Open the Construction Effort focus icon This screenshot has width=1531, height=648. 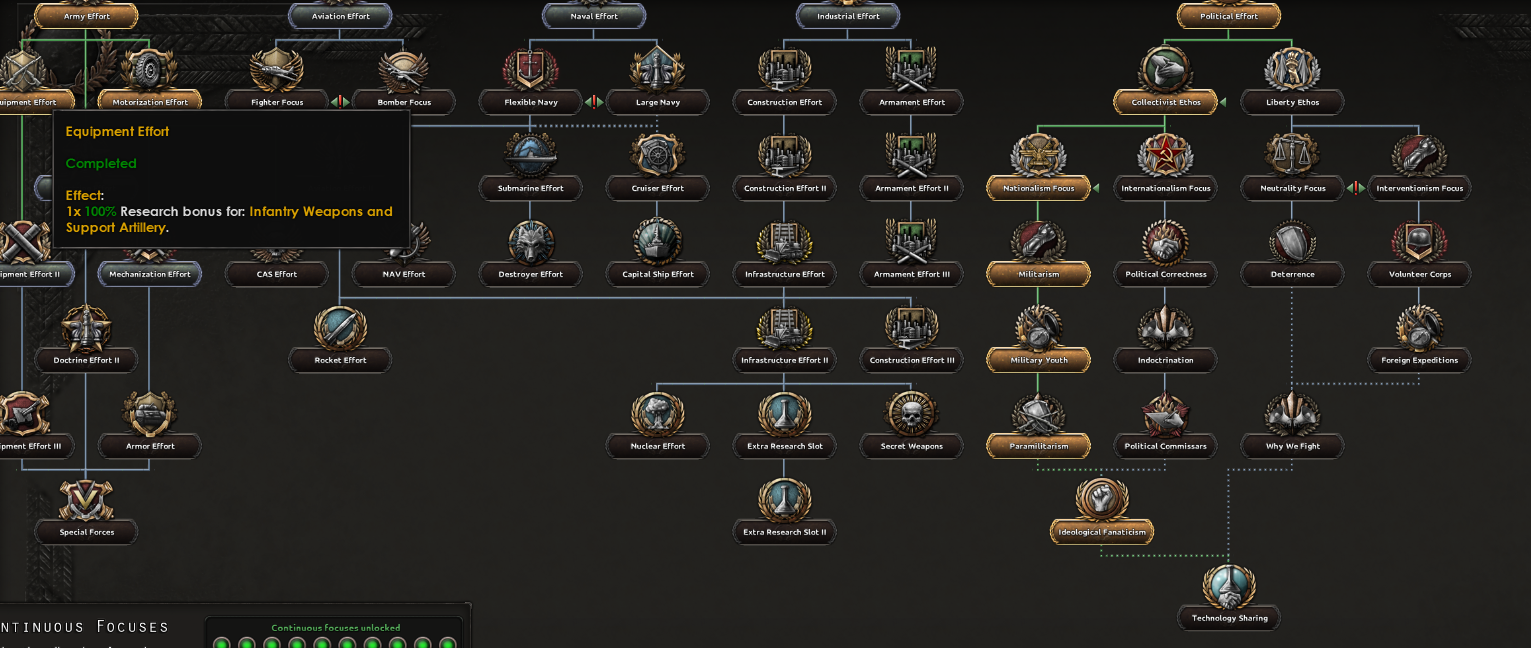tap(785, 71)
